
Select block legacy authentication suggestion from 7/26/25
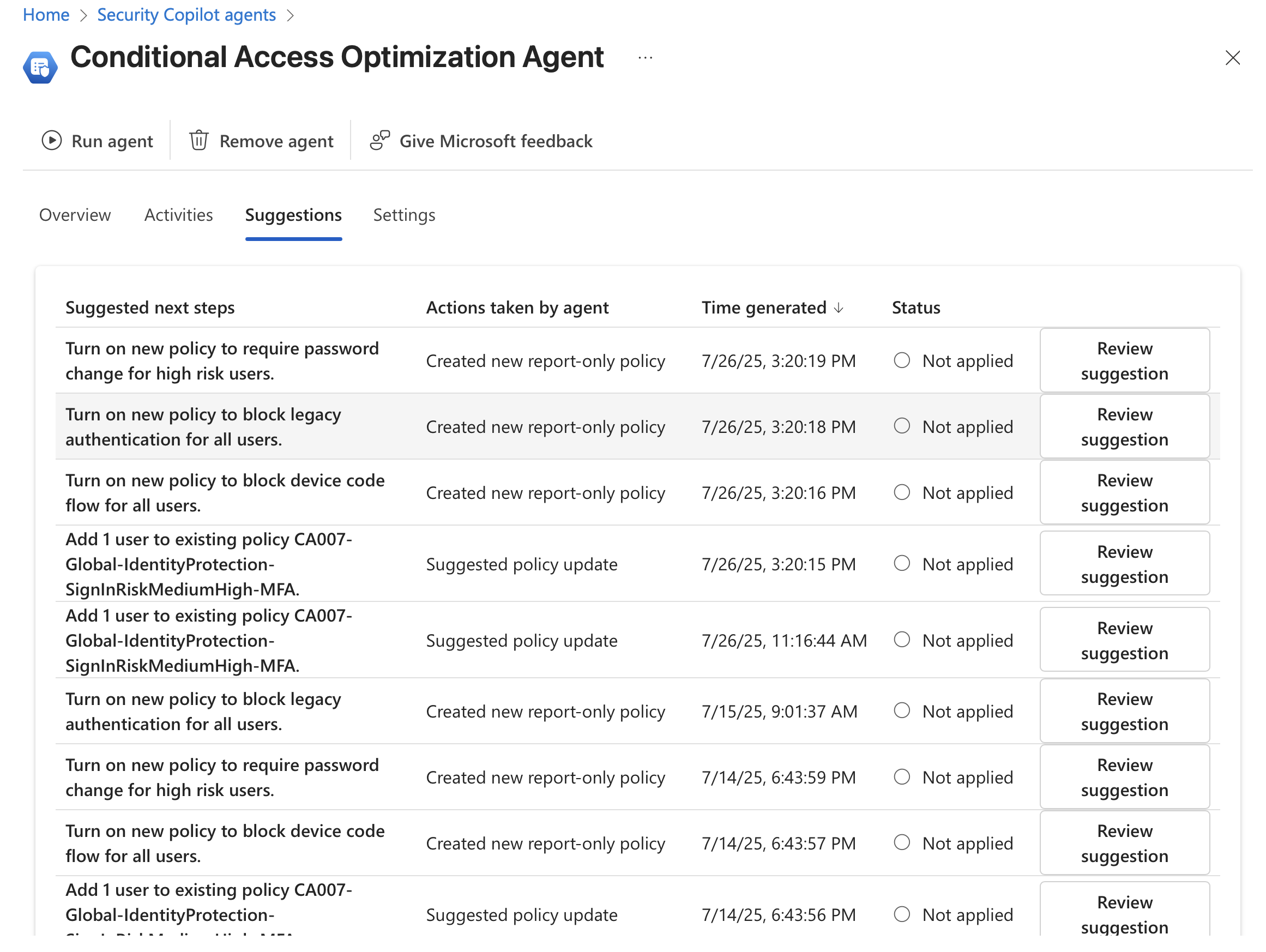click(x=203, y=427)
